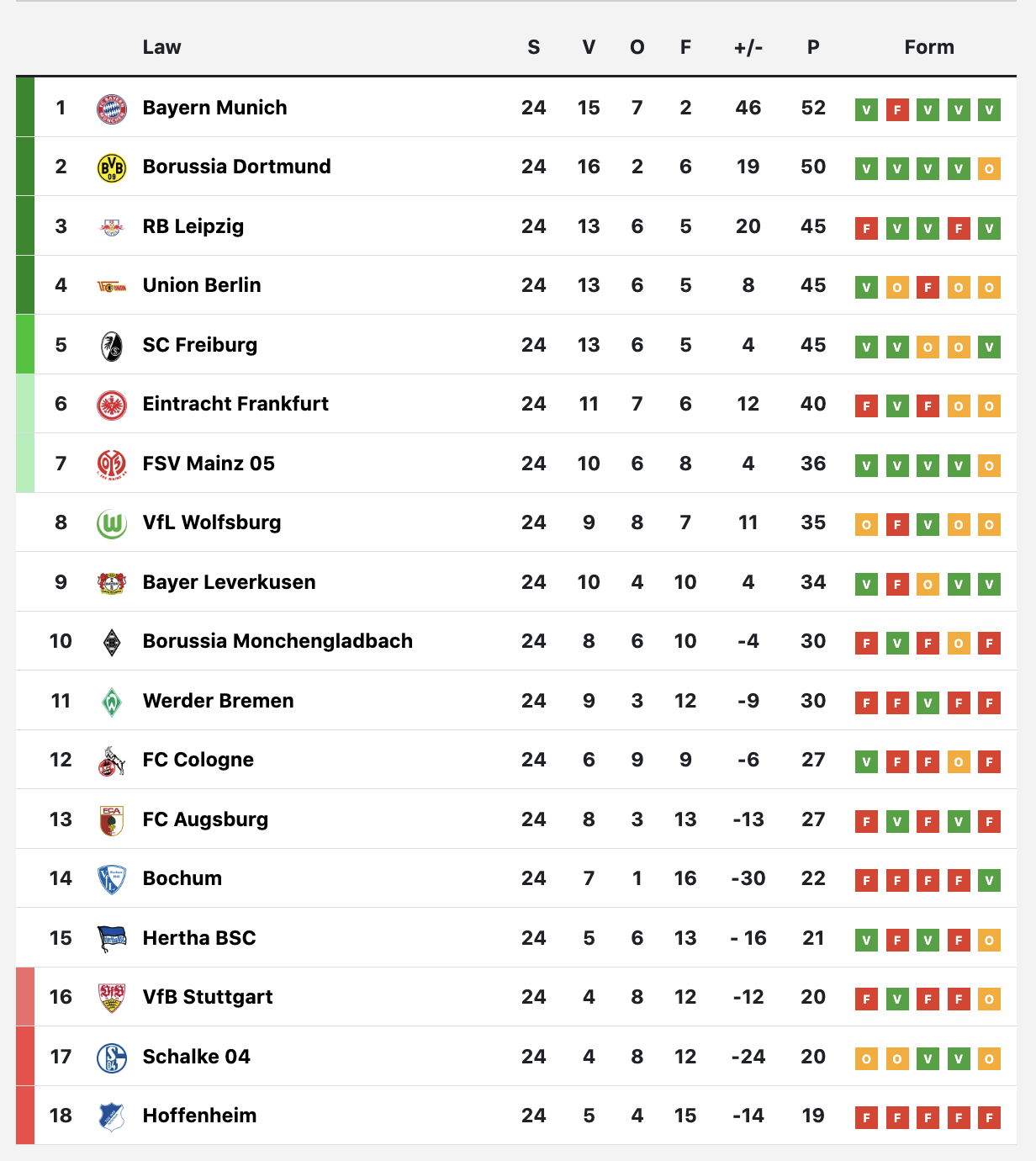Click Bayern Munich's red F form badge
This screenshot has height=1161, width=1036.
coord(897,109)
